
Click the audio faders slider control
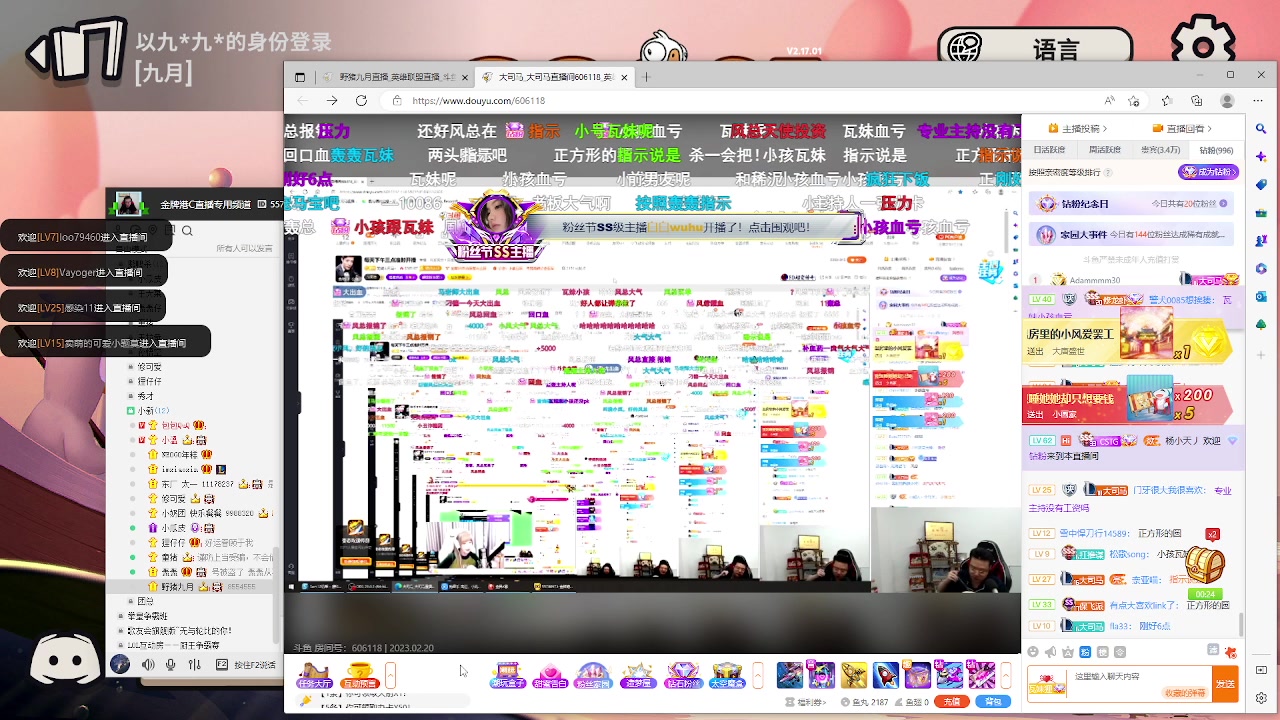coord(194,664)
